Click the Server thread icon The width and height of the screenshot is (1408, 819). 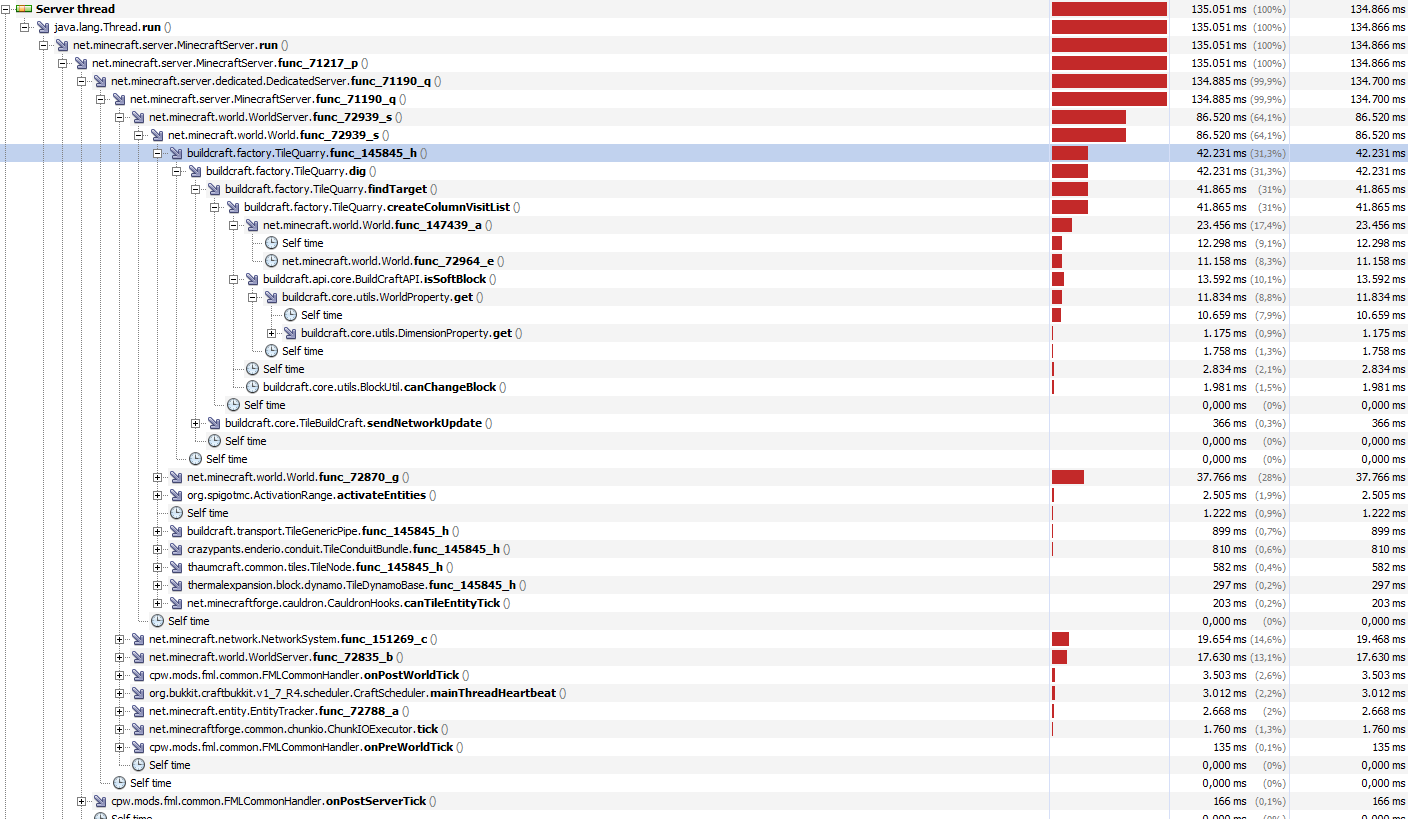(24, 9)
